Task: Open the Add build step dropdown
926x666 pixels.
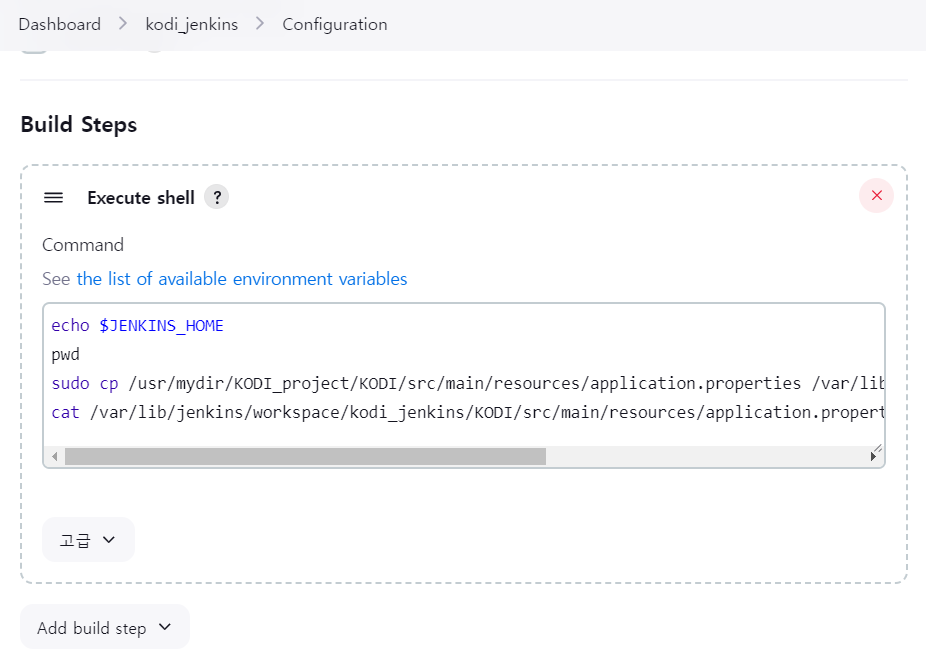Action: click(x=105, y=627)
